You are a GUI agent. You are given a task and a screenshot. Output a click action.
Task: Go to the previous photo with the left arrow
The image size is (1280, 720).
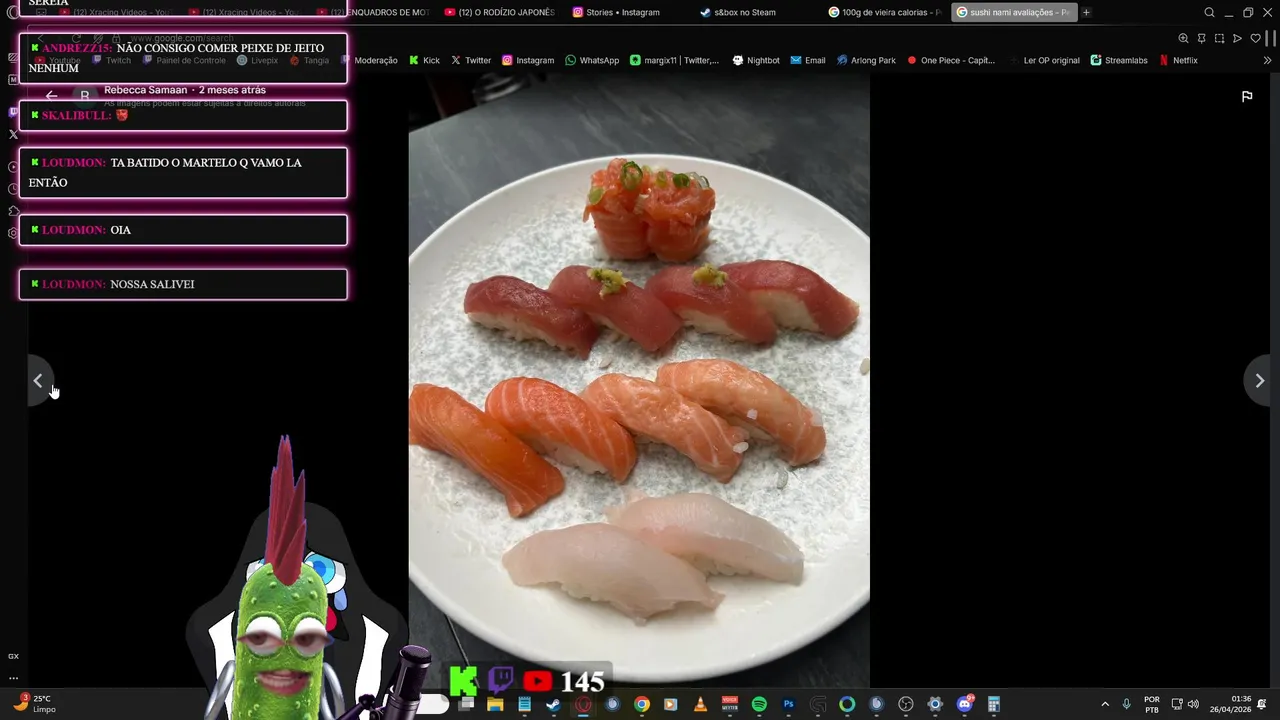pyautogui.click(x=38, y=381)
